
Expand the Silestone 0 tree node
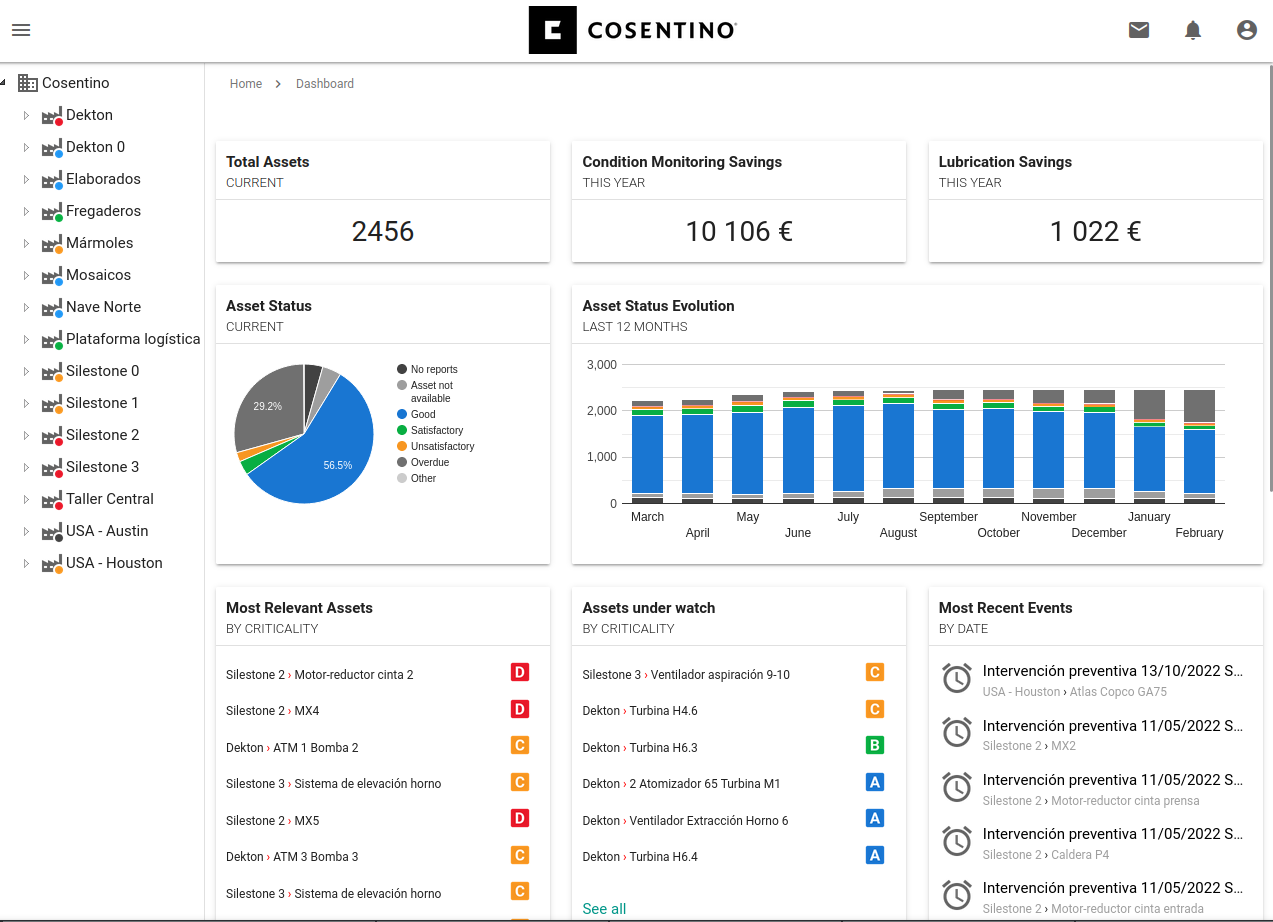(27, 371)
